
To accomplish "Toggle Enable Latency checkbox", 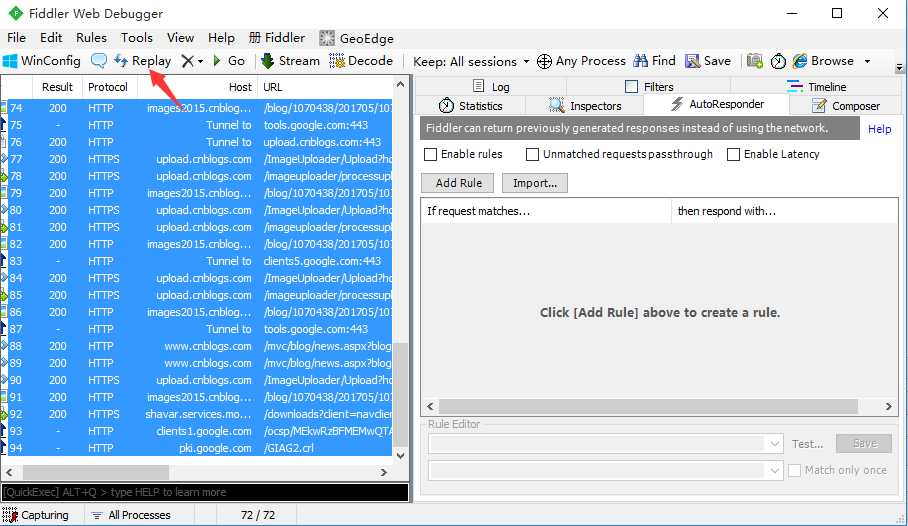I will point(733,154).
